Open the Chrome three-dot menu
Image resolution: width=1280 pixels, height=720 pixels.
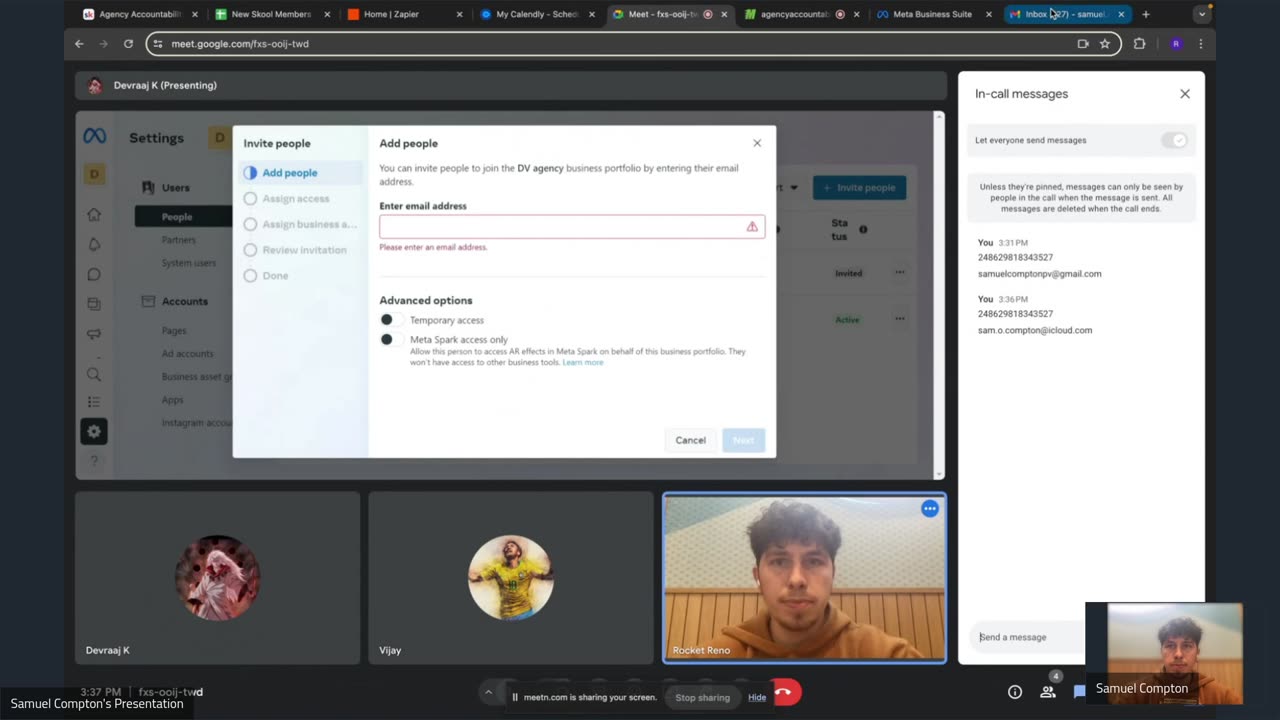click(x=1201, y=44)
